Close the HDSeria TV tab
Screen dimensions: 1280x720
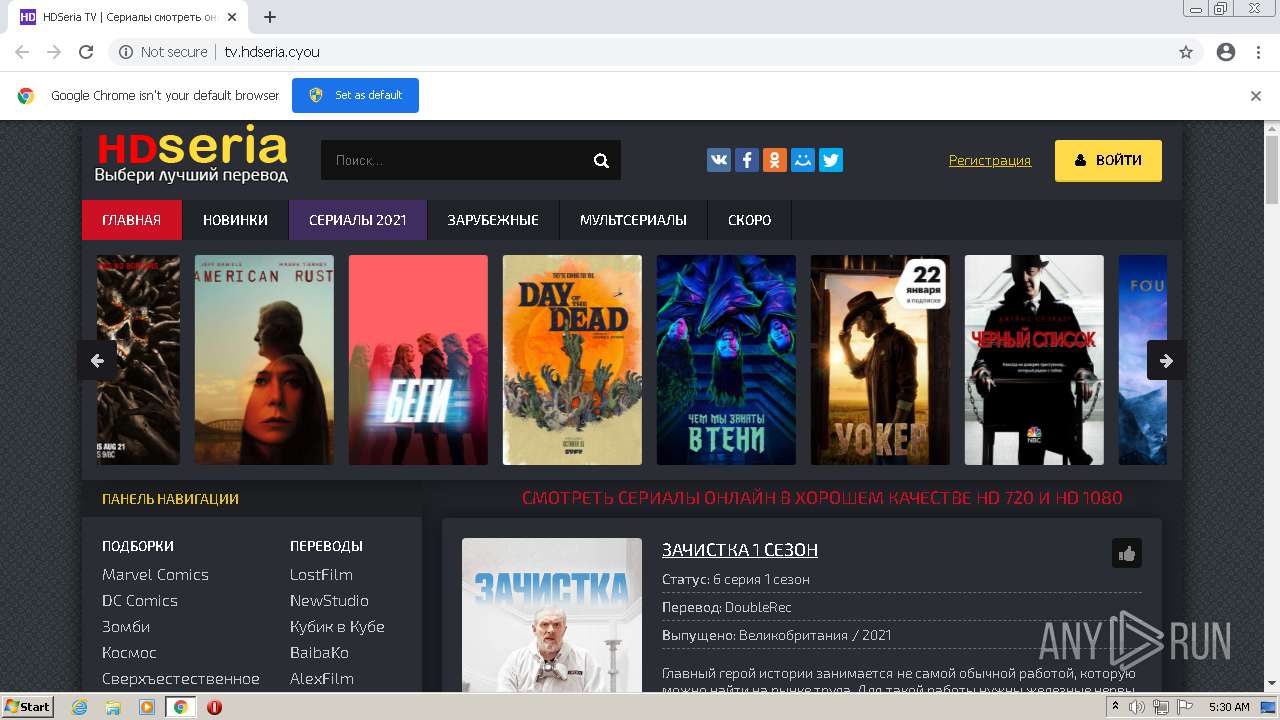point(232,17)
